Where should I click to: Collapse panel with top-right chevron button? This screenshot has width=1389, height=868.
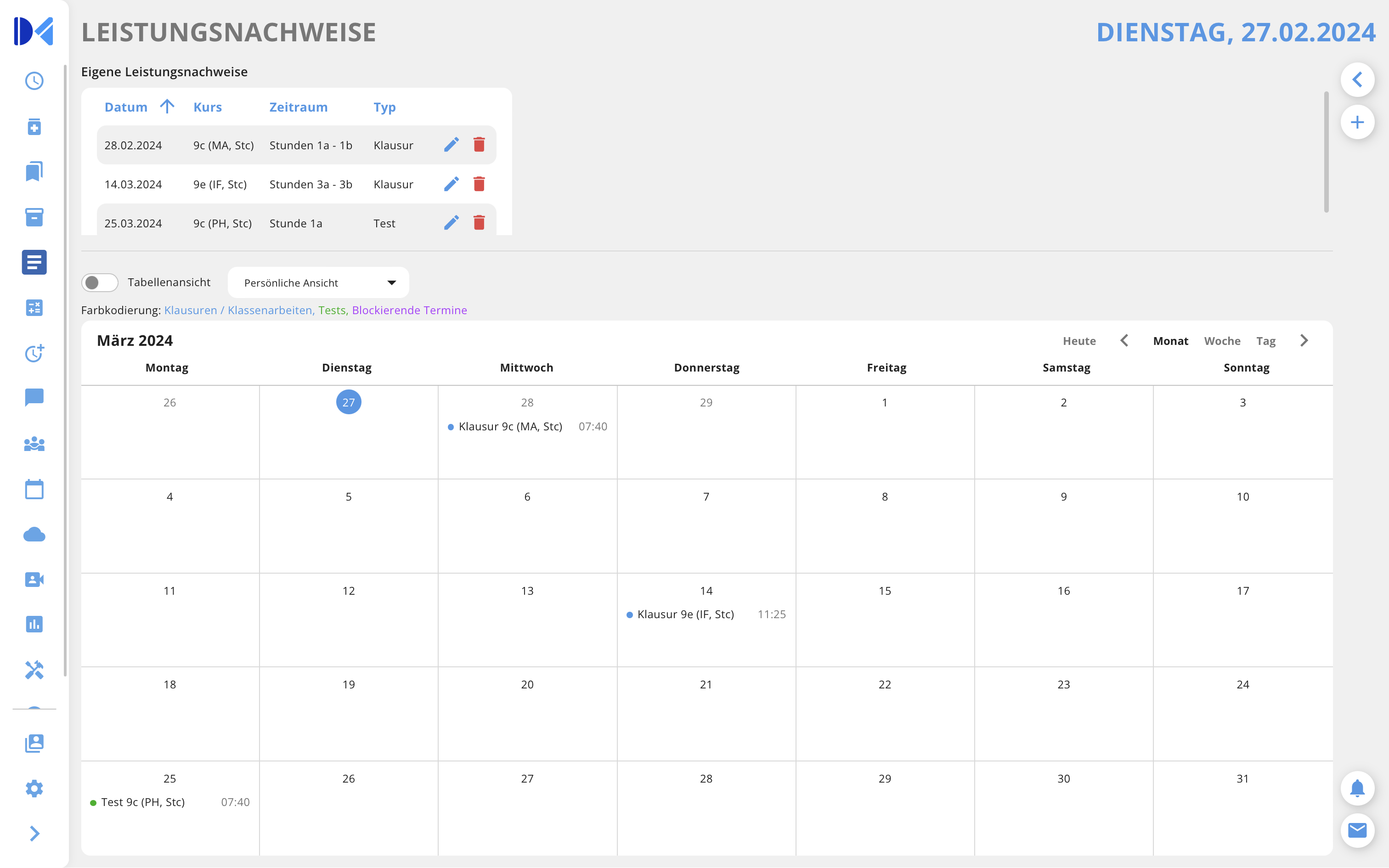point(1357,79)
